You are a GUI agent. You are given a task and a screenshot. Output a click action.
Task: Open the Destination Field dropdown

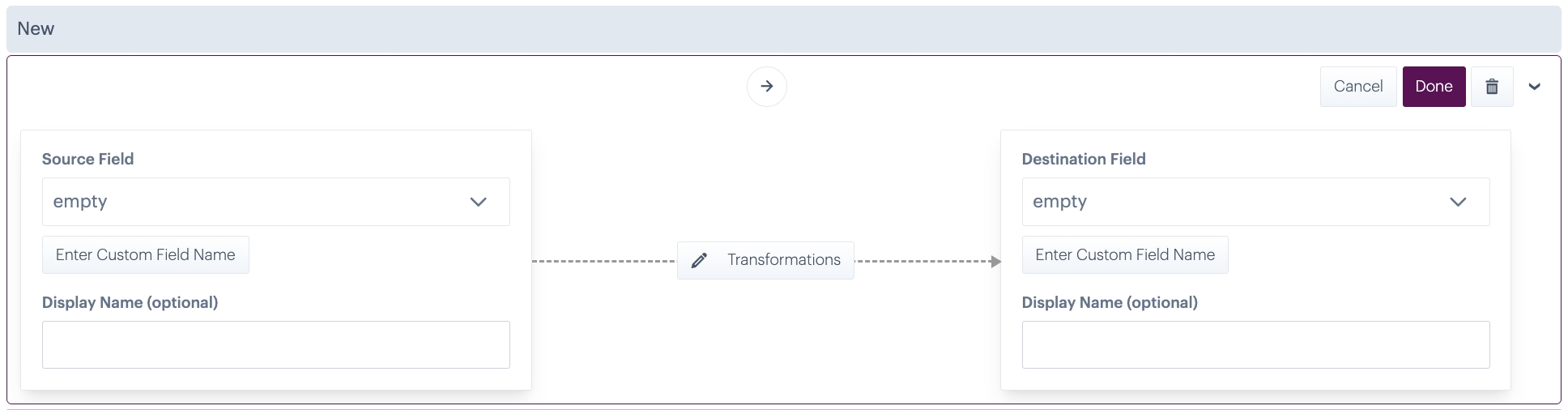point(1255,202)
